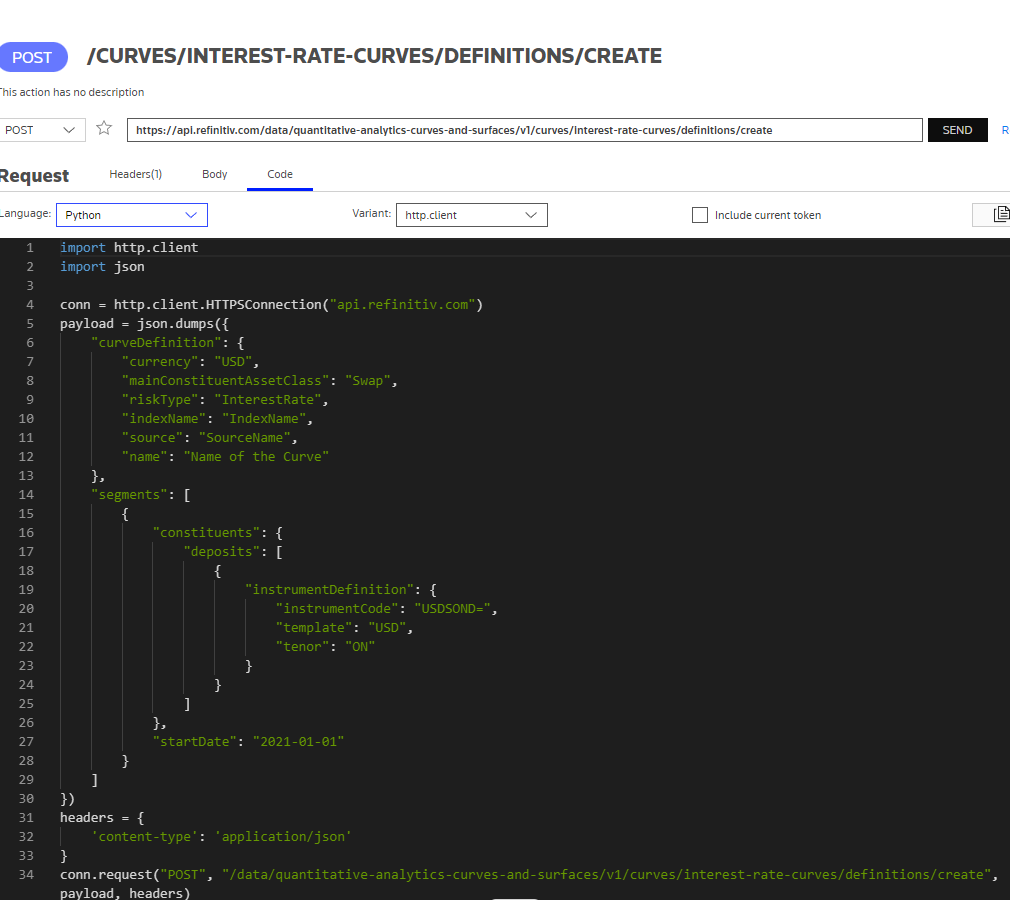The height and width of the screenshot is (900, 1010).
Task: Click "This action has no description" text
Action: tap(71, 92)
